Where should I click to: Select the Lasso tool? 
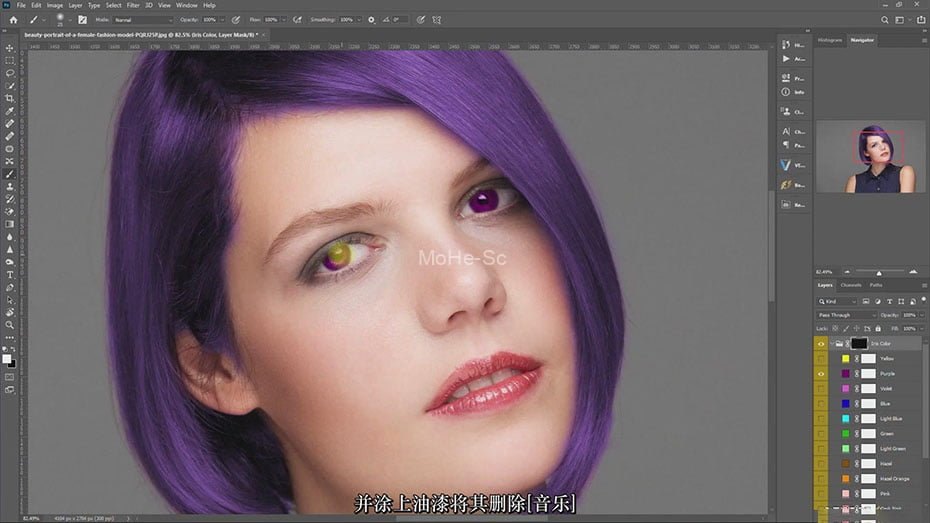10,73
